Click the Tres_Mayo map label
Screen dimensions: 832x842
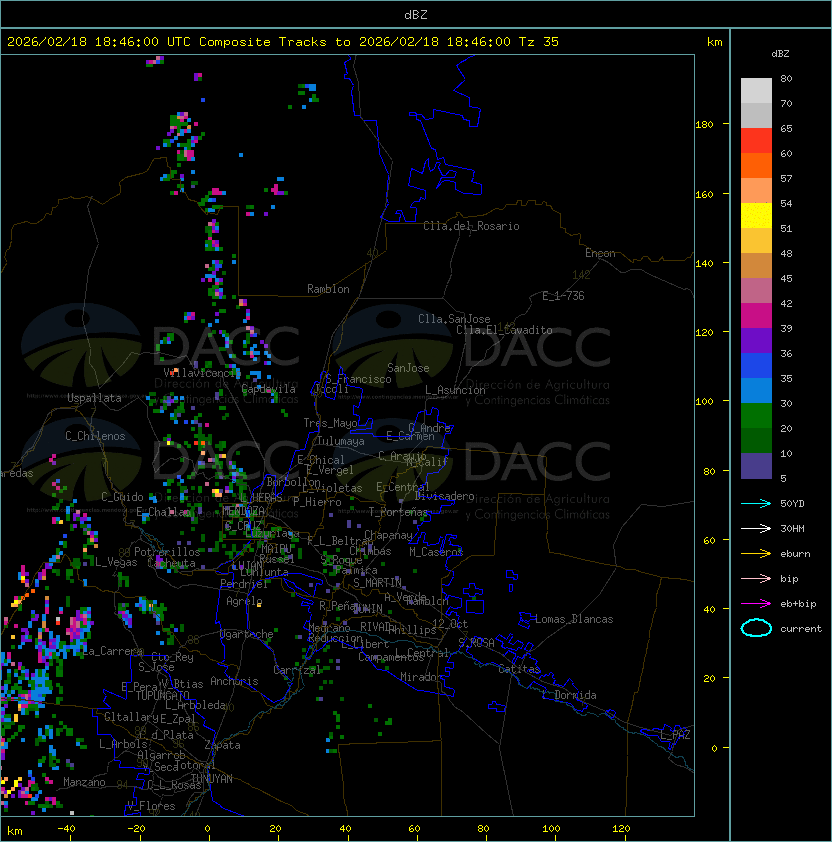tap(330, 423)
